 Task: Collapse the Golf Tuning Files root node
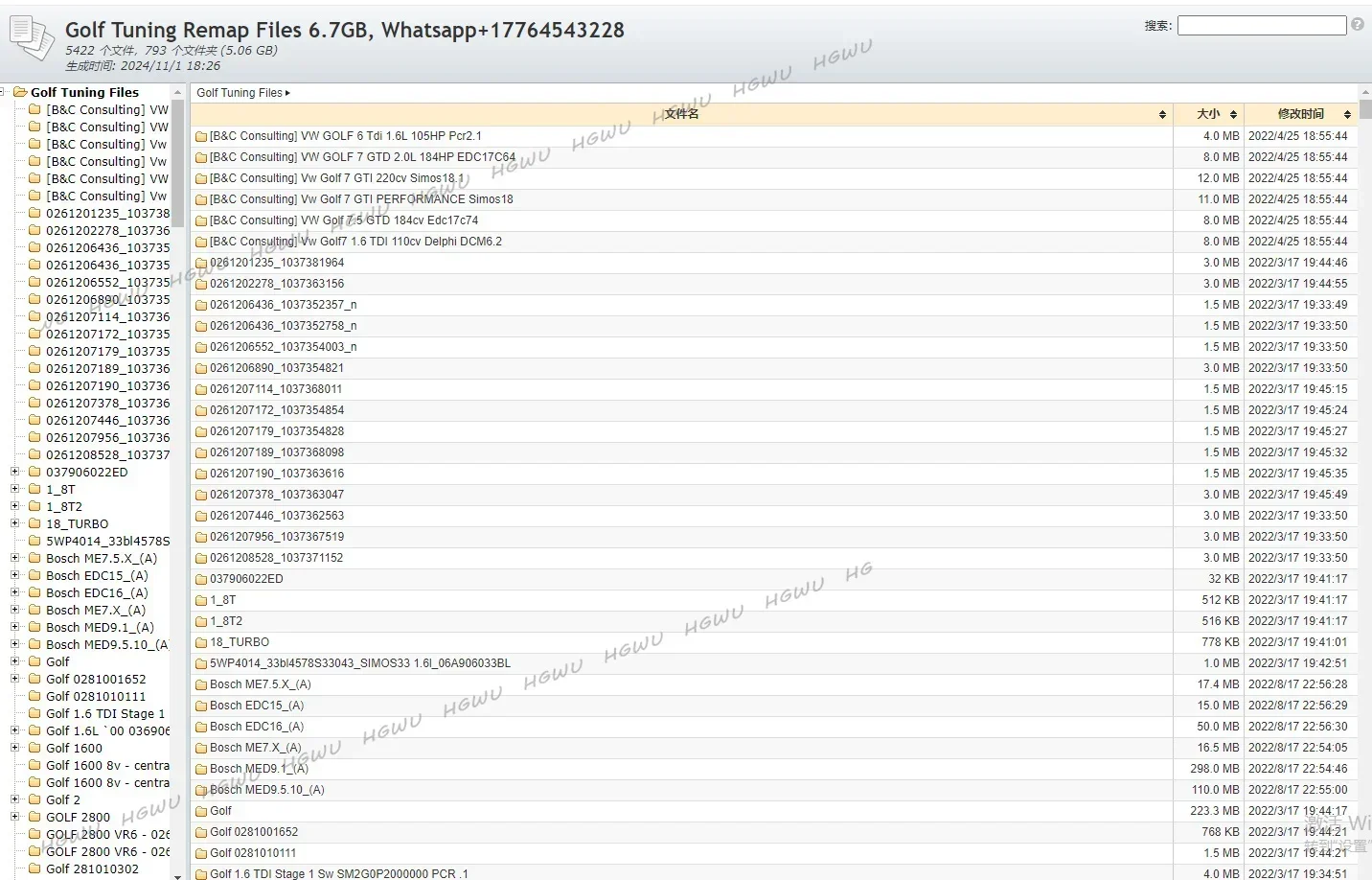(x=3, y=92)
